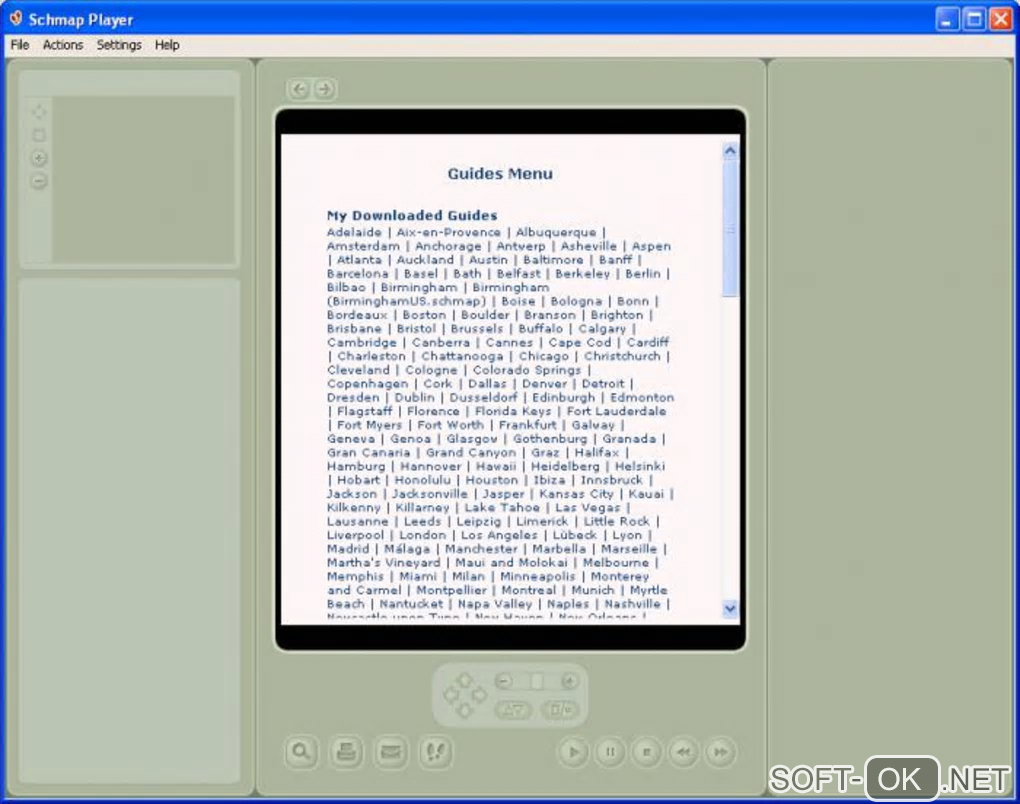The width and height of the screenshot is (1020, 804).
Task: Click the Guides Menu heading
Action: 500,174
